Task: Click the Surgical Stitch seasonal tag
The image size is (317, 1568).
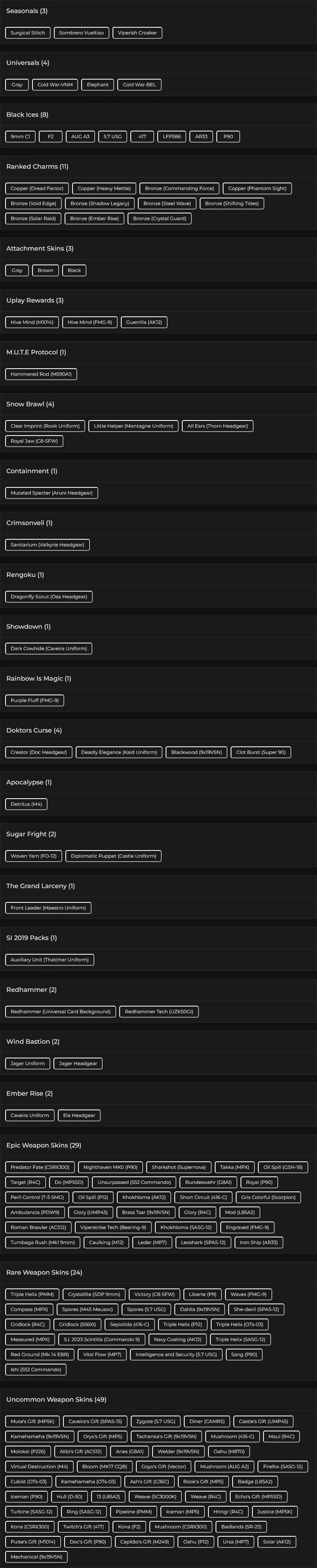Action: [x=27, y=33]
